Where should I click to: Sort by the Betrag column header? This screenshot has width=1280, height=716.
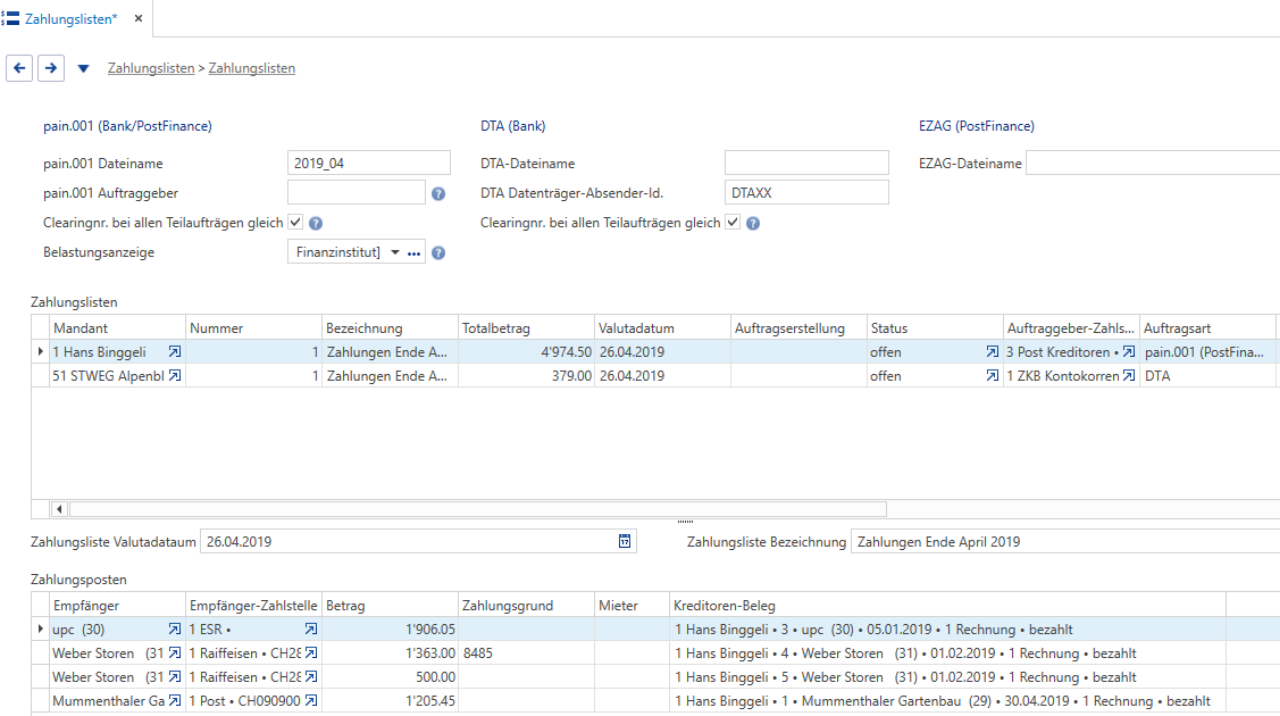(390, 605)
